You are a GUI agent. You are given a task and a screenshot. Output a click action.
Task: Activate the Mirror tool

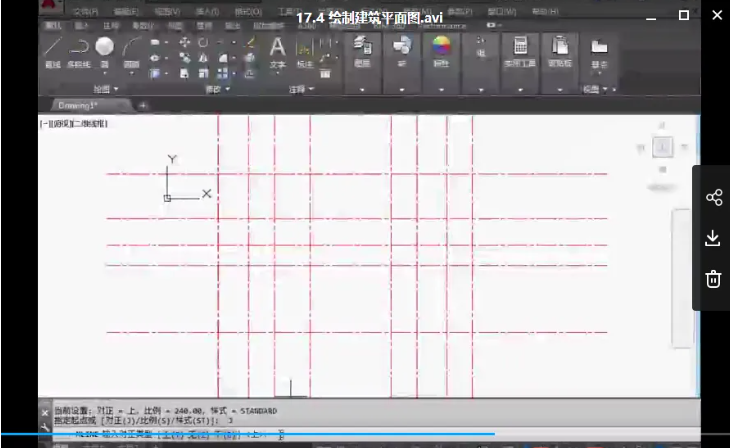point(203,58)
